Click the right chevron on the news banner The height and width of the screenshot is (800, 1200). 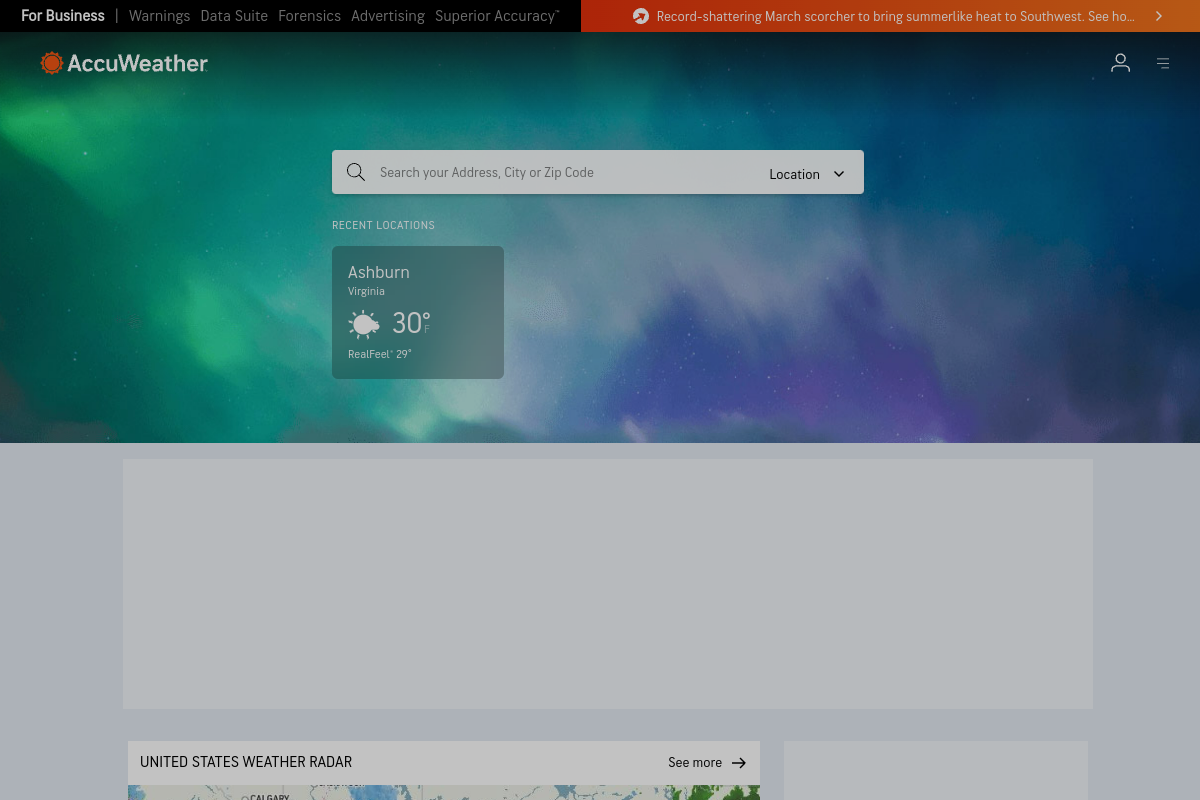tap(1158, 16)
